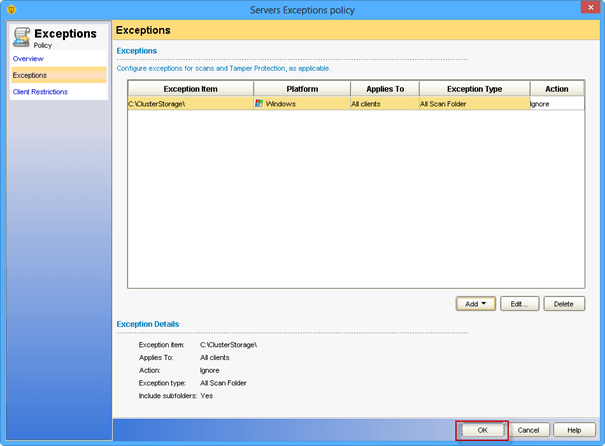Sort by the Exception Item column header

[189, 89]
